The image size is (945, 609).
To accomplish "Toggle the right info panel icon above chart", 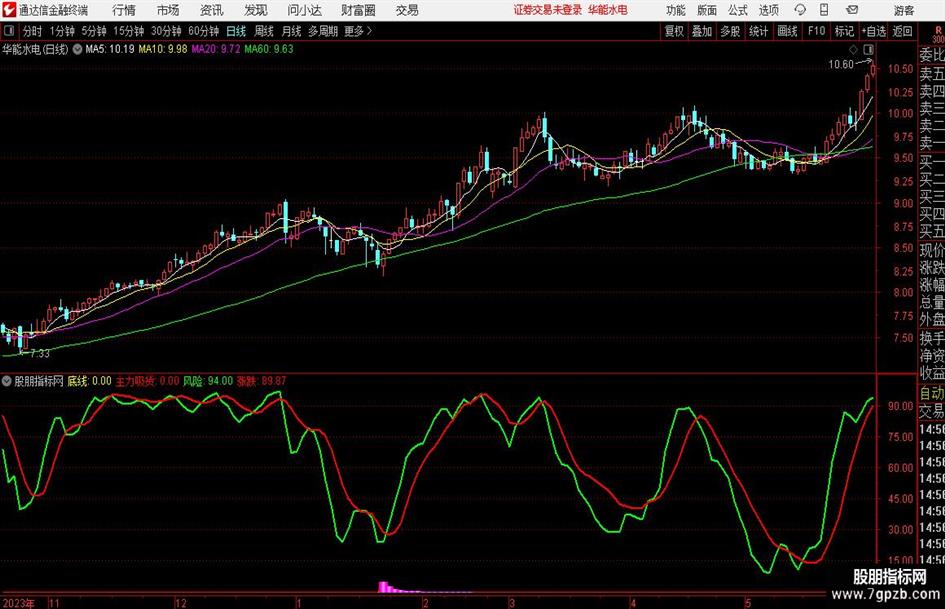I will pyautogui.click(x=868, y=49).
